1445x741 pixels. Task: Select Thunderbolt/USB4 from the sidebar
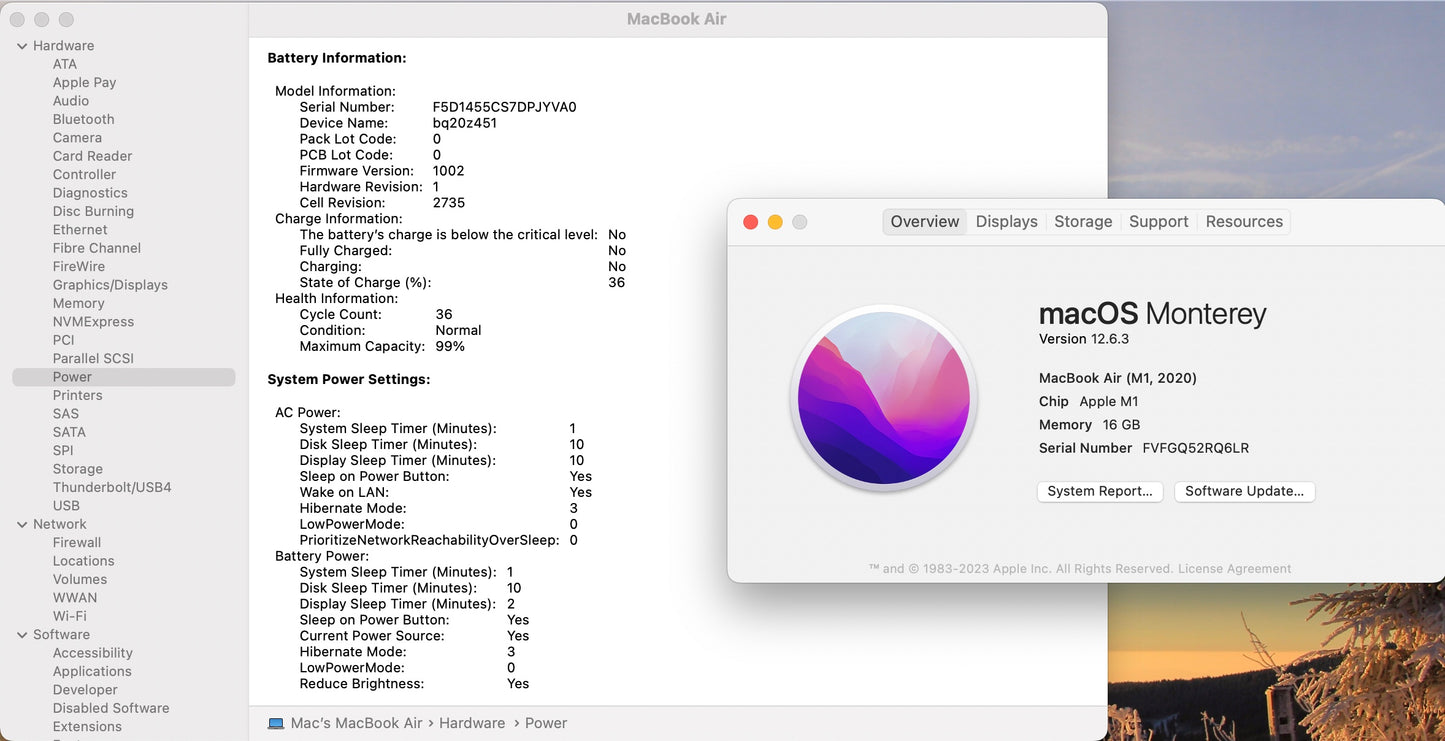[112, 487]
